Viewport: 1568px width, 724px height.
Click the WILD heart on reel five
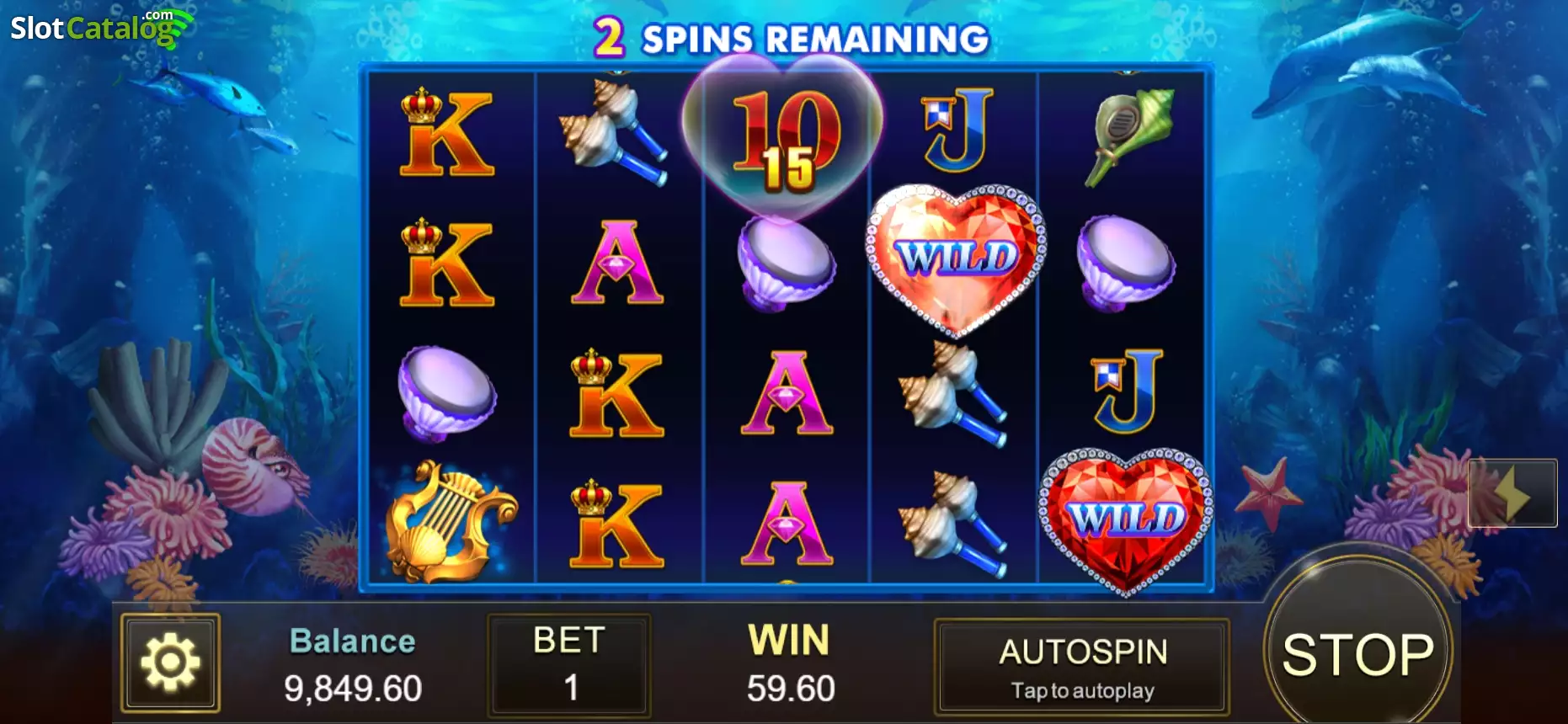[1126, 520]
